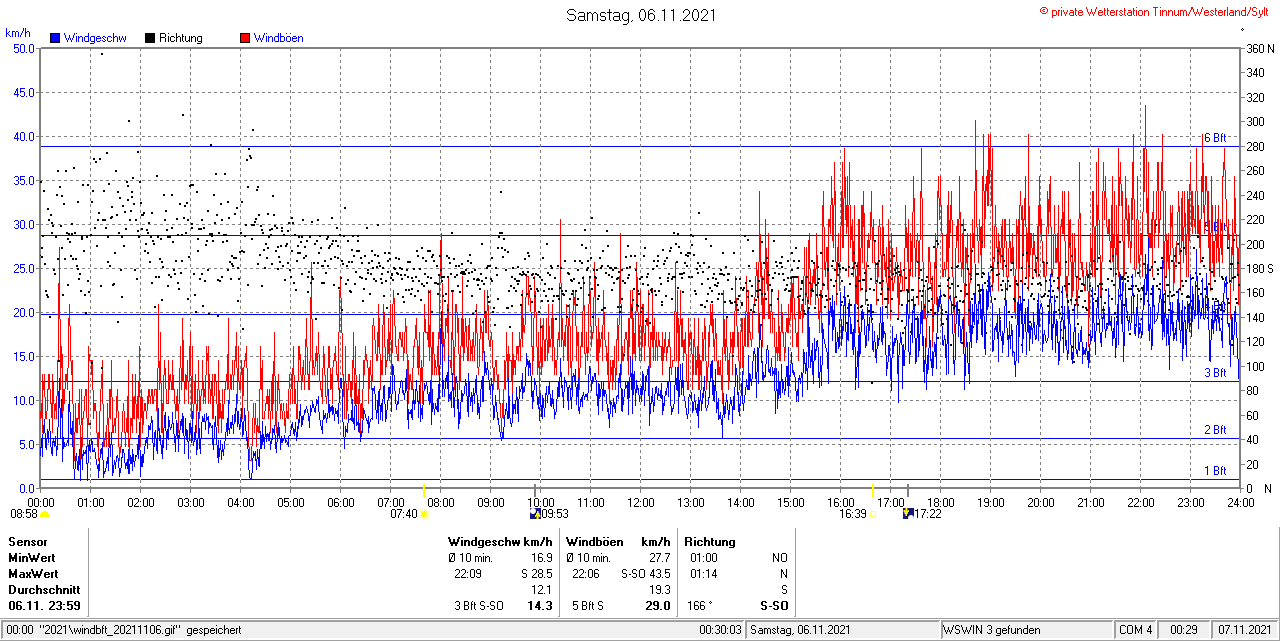
Task: Click the 12:00 tick on time axis
Action: click(641, 502)
